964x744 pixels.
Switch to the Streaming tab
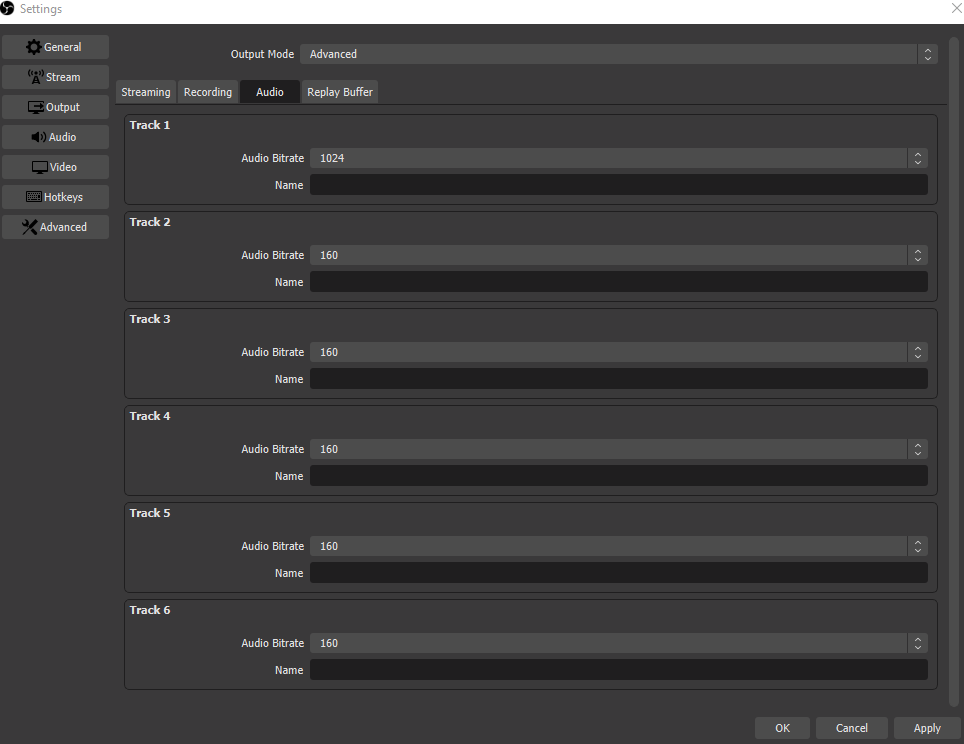tap(146, 92)
